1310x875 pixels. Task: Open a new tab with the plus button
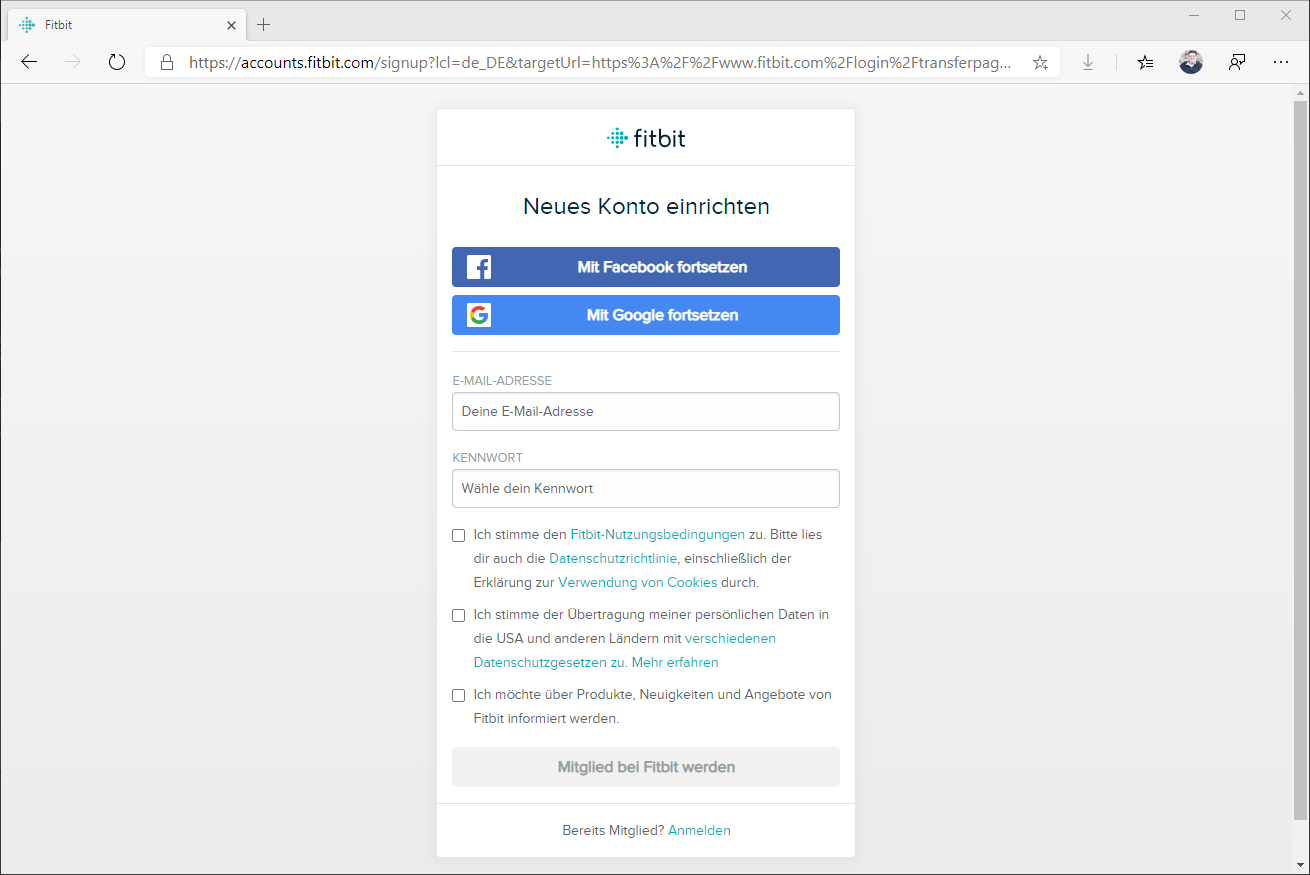click(264, 24)
